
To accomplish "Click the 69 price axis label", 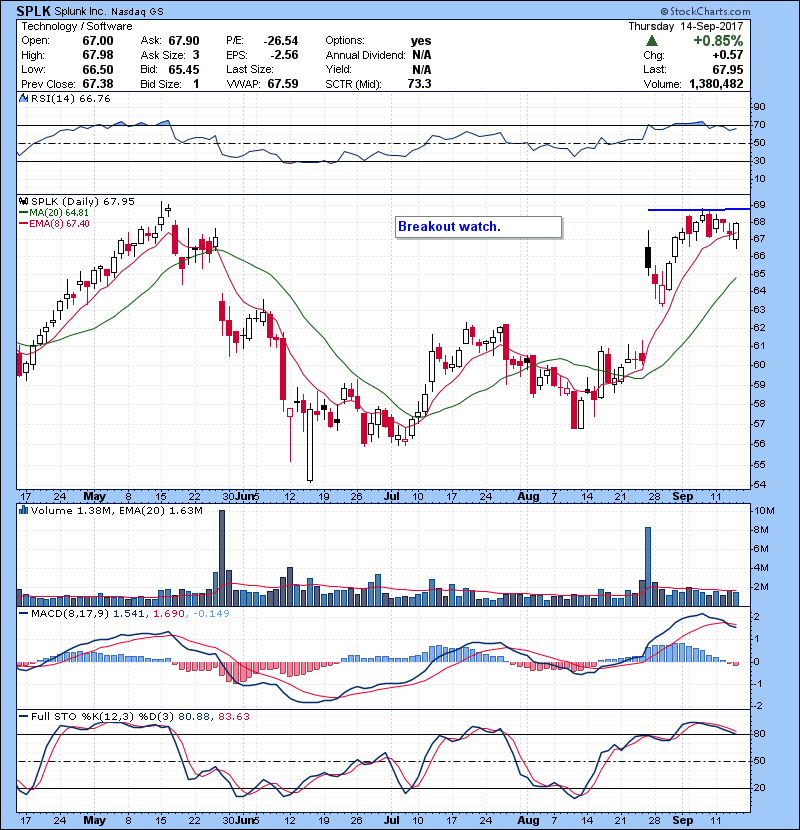I will (x=759, y=204).
